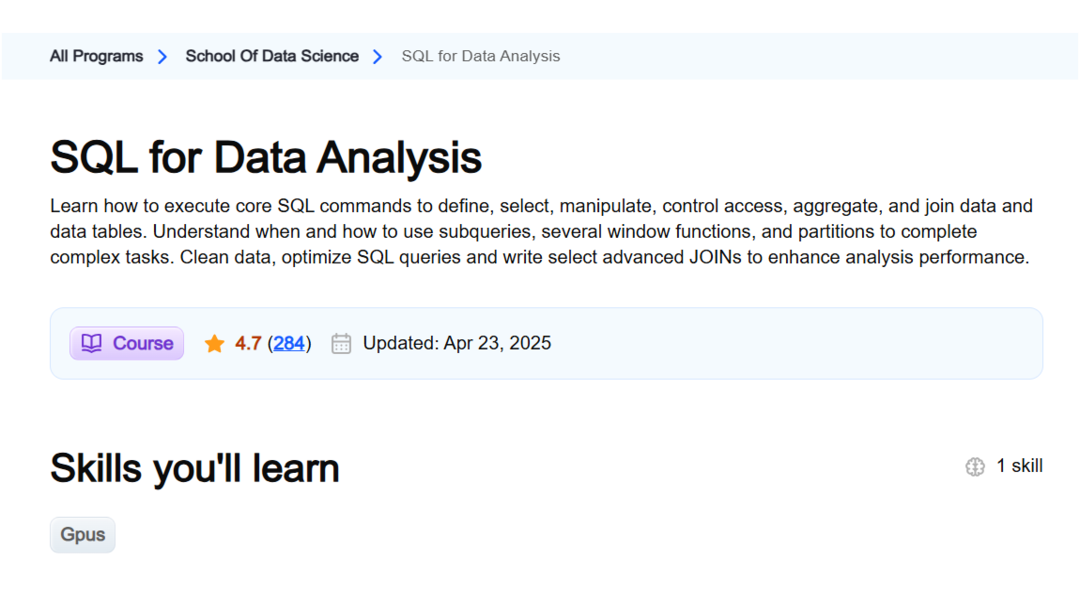Click the 4.7 rating score
The height and width of the screenshot is (600, 1080).
(248, 343)
